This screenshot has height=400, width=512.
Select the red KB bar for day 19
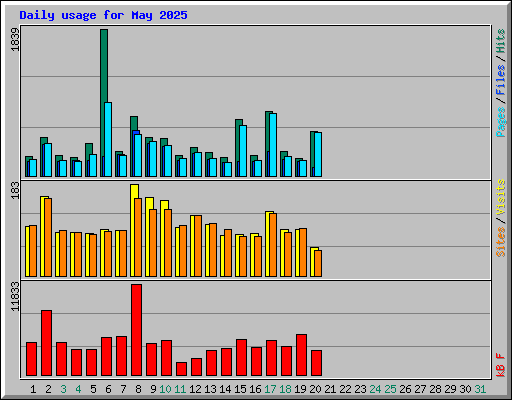[x=301, y=355]
